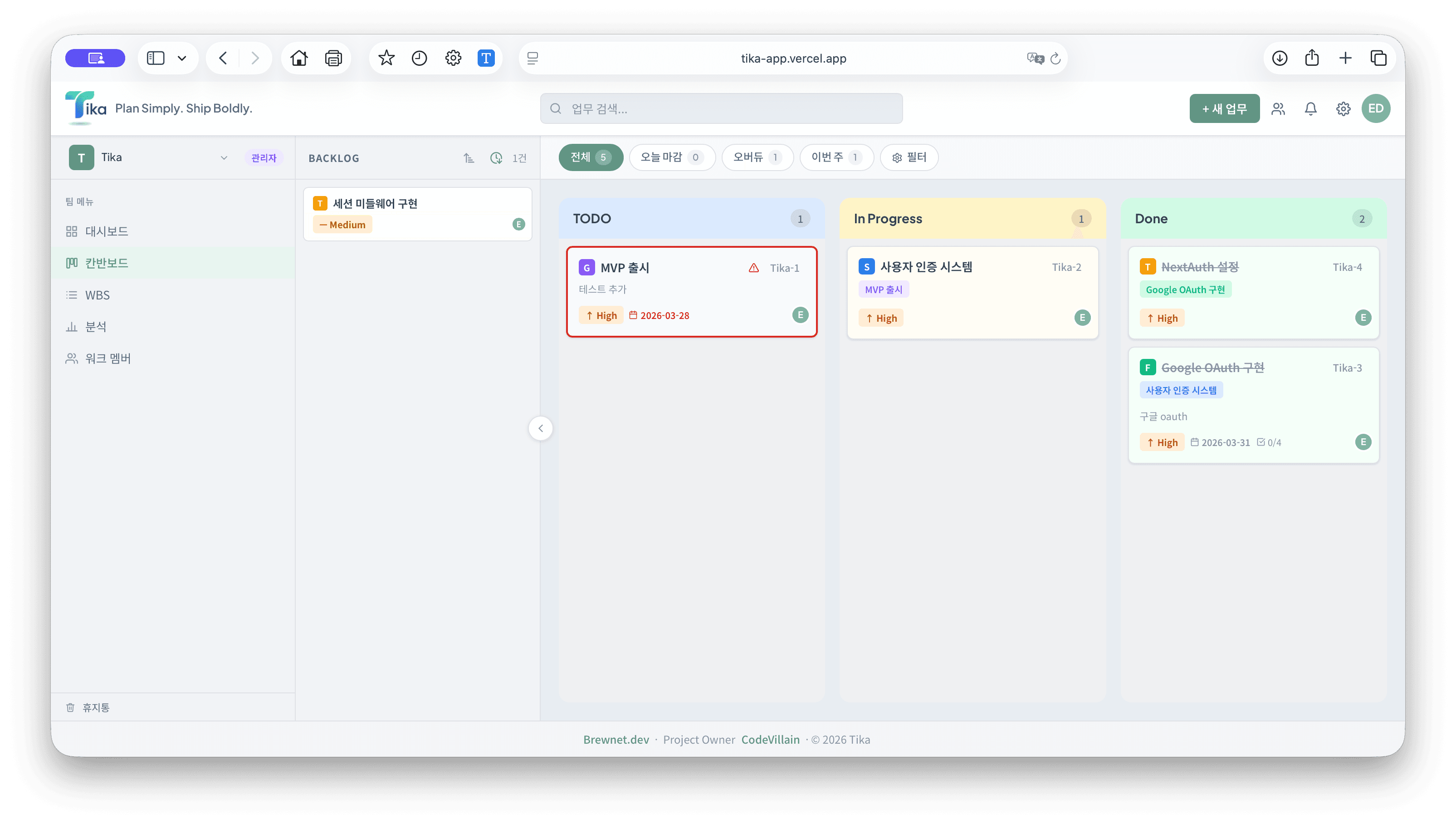The height and width of the screenshot is (824, 1456).
Task: Click the translate icon in the address bar
Action: pos(1035,58)
